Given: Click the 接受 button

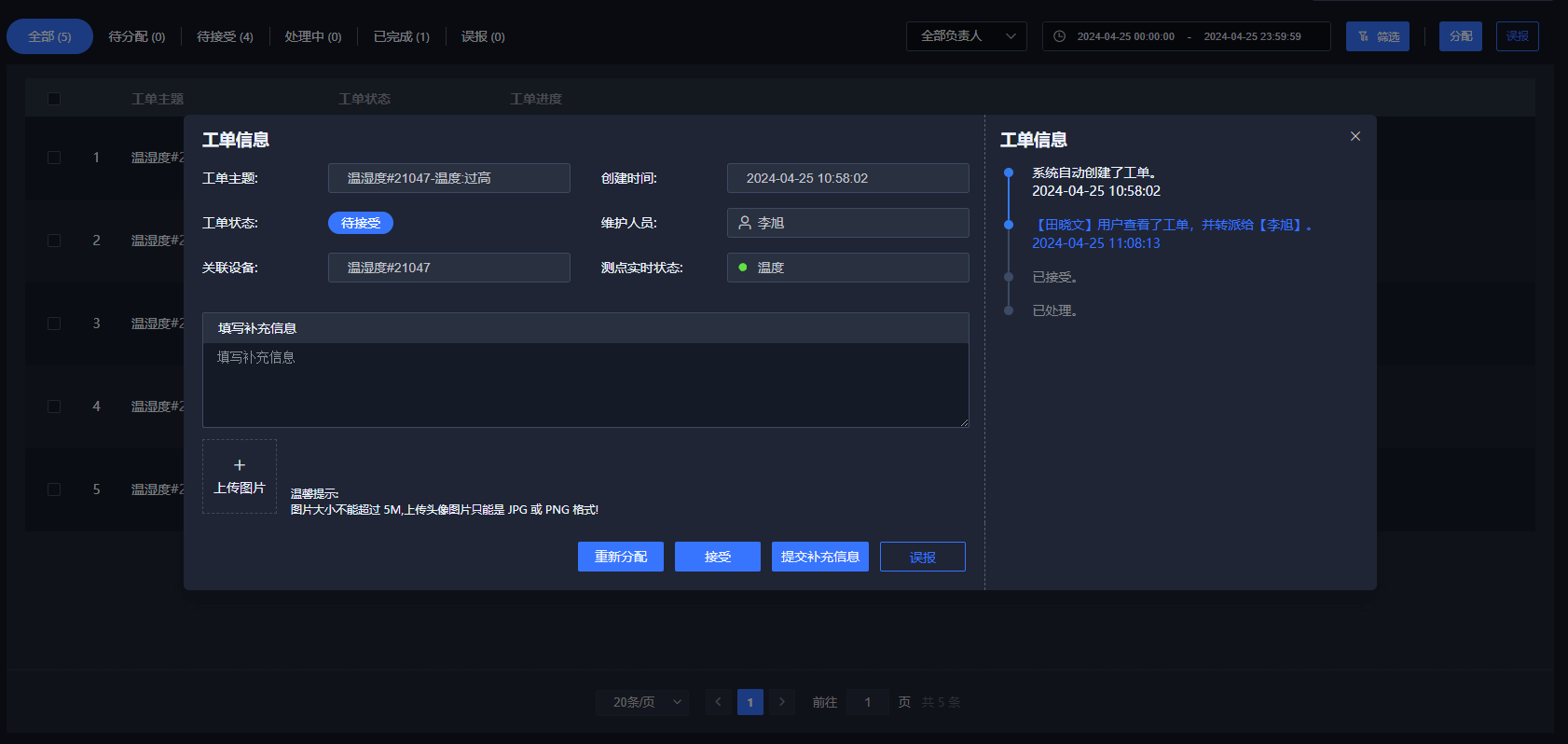Looking at the screenshot, I should pos(717,557).
